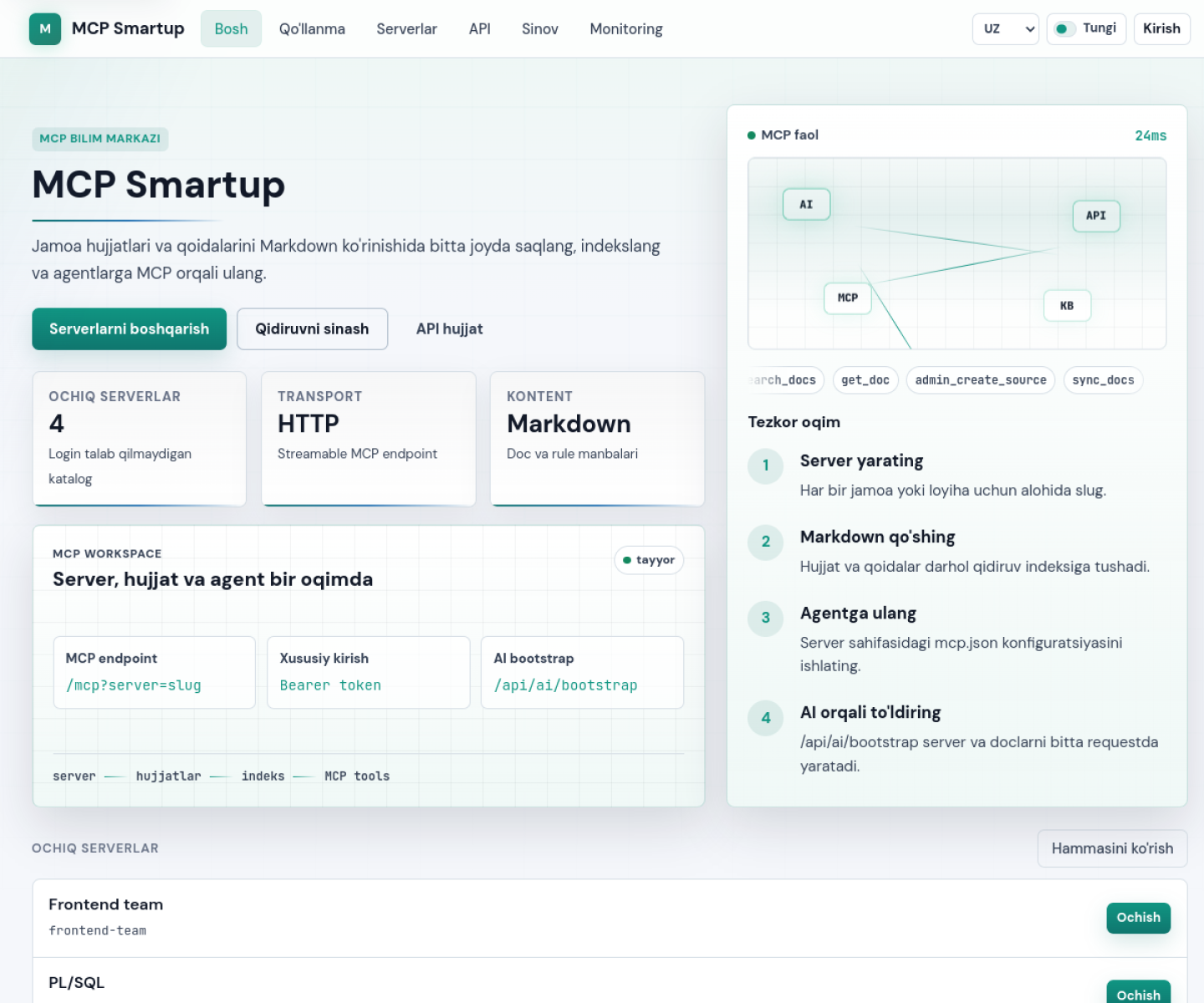Click the MCP BILIM MARKAZI badge
The image size is (1204, 1003).
click(100, 139)
